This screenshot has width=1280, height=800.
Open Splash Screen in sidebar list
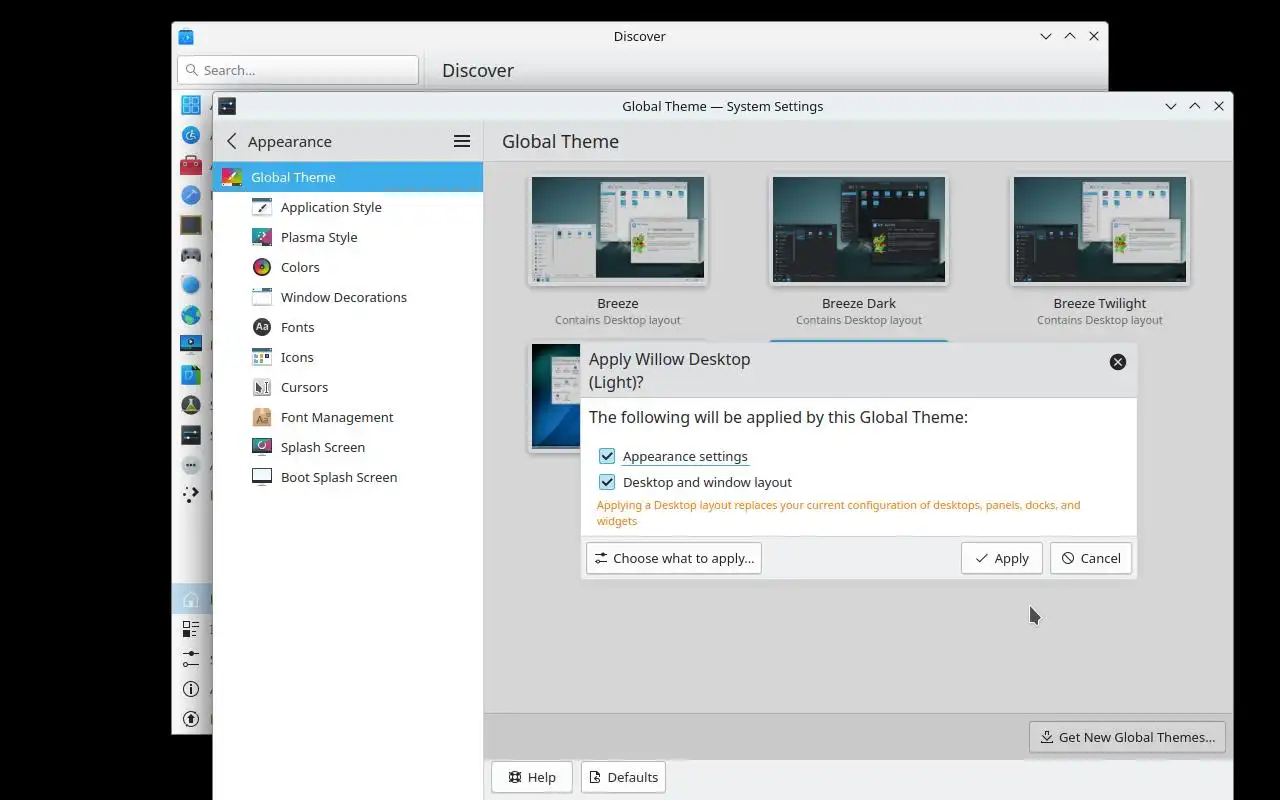click(347, 447)
